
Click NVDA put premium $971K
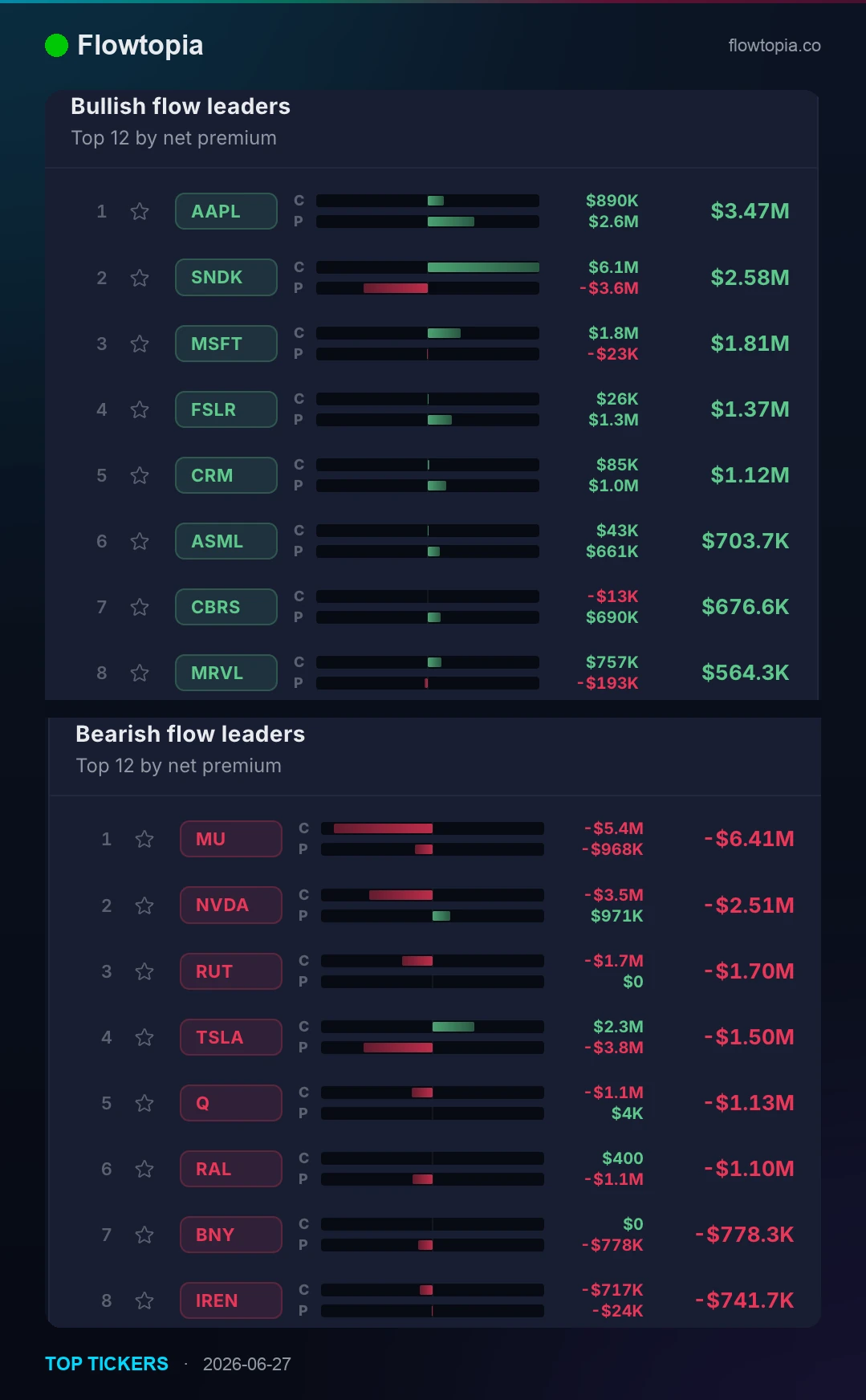pos(617,916)
